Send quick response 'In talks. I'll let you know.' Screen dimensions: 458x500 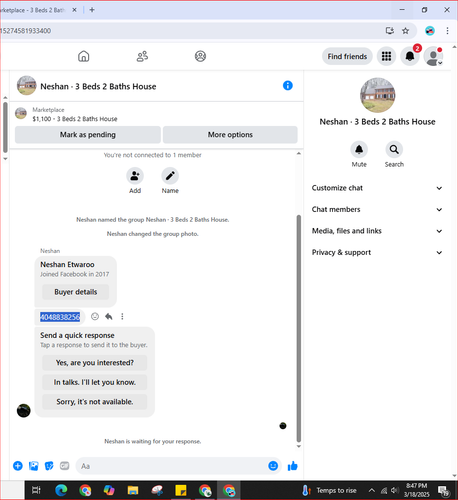pyautogui.click(x=95, y=382)
